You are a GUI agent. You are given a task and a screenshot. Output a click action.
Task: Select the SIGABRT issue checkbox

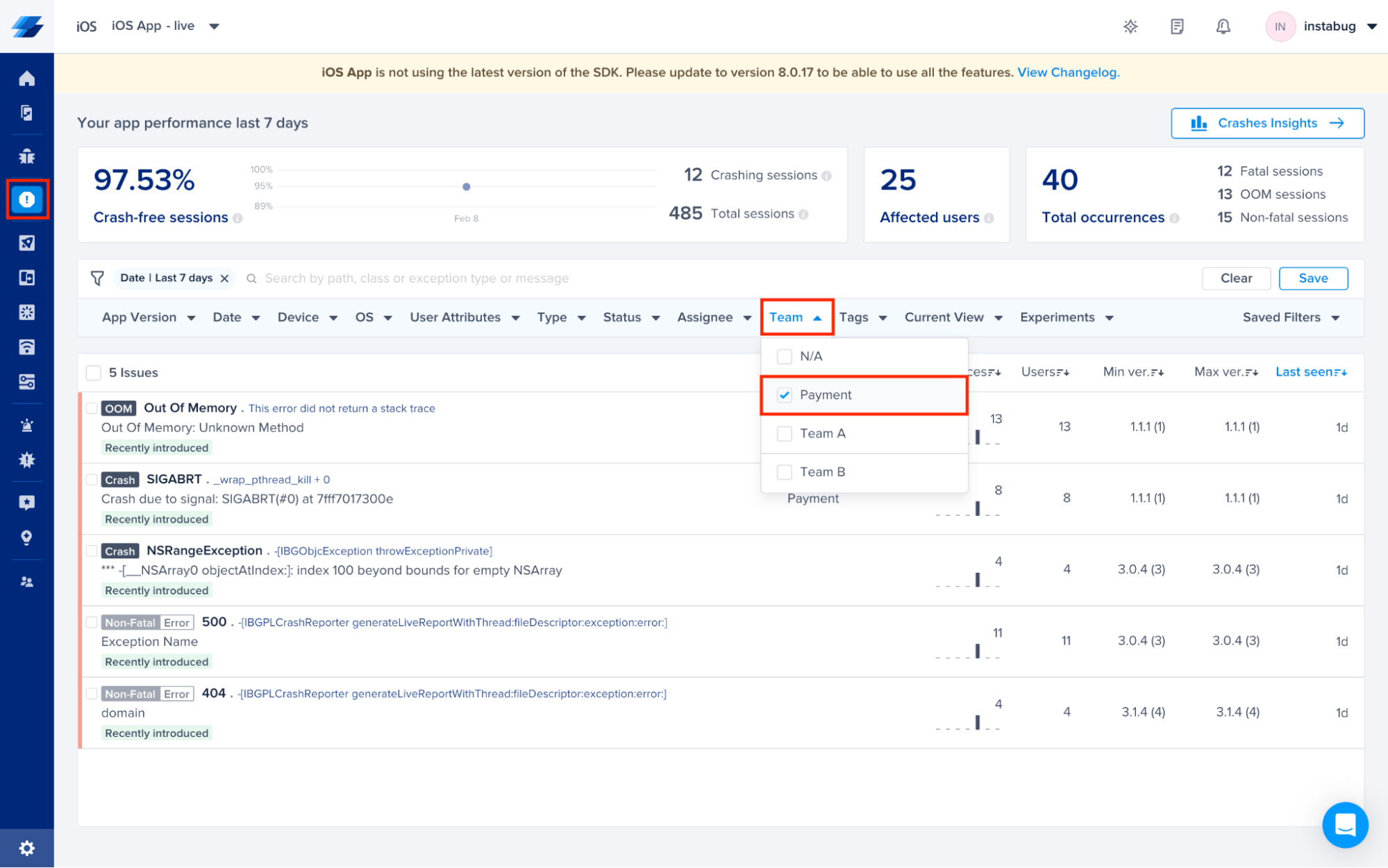(91, 480)
